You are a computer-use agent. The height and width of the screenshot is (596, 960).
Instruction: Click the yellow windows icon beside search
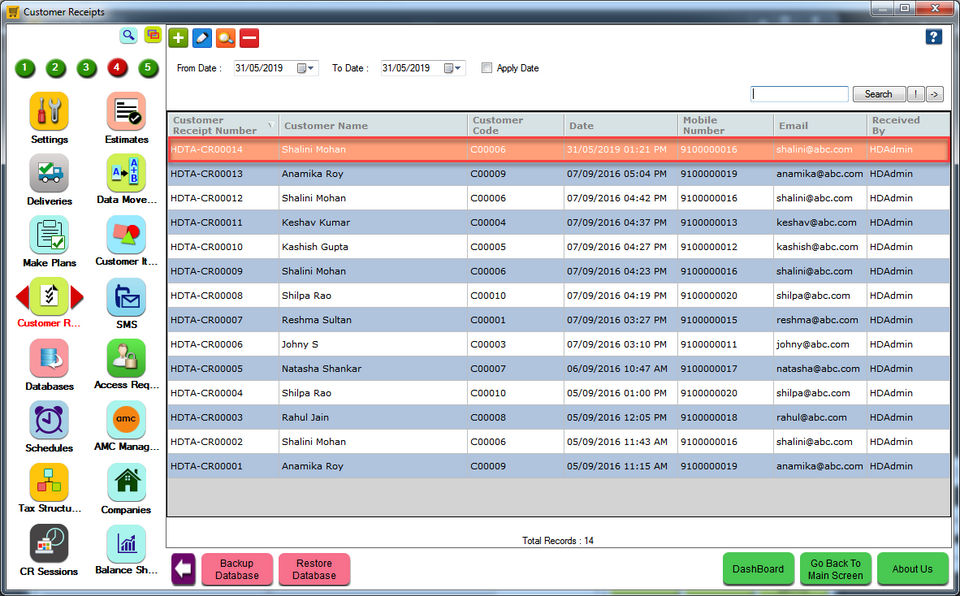click(x=152, y=35)
